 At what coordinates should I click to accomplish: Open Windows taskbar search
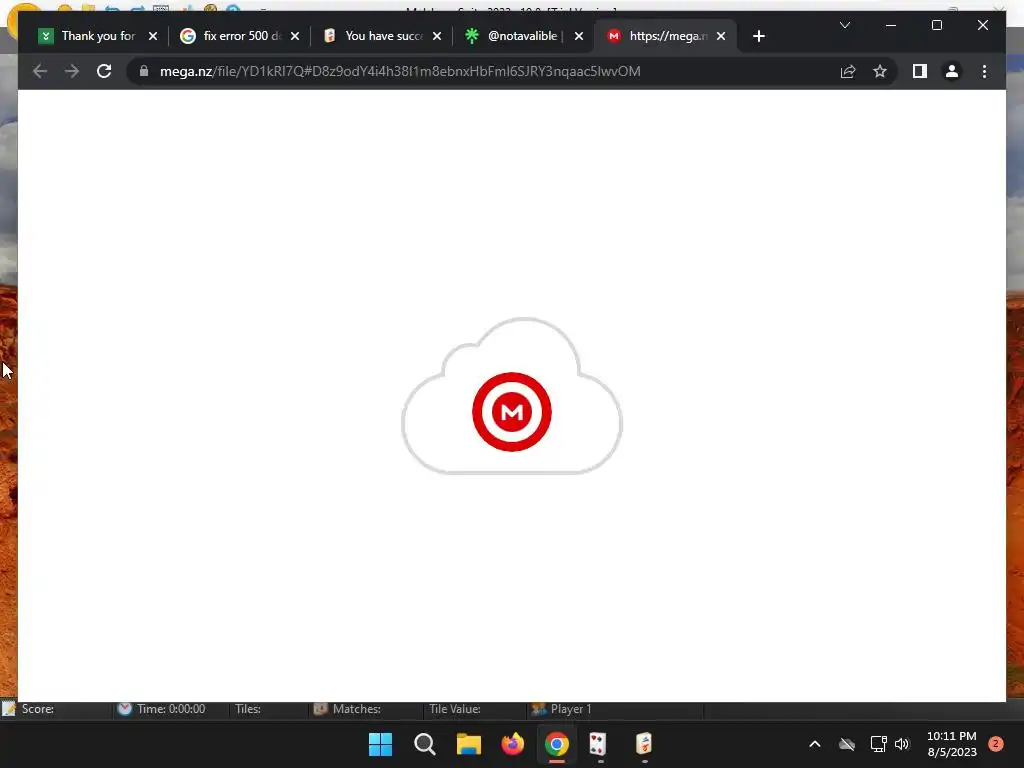click(424, 744)
